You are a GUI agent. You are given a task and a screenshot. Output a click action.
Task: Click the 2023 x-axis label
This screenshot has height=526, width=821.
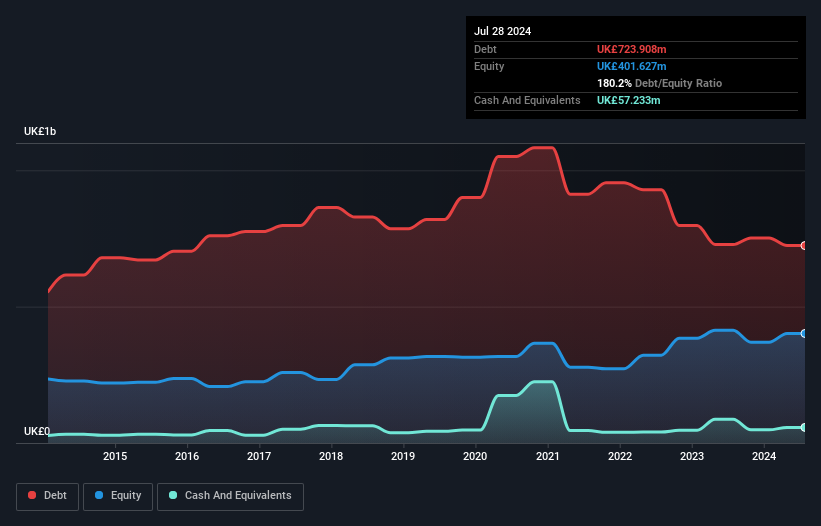tap(692, 456)
